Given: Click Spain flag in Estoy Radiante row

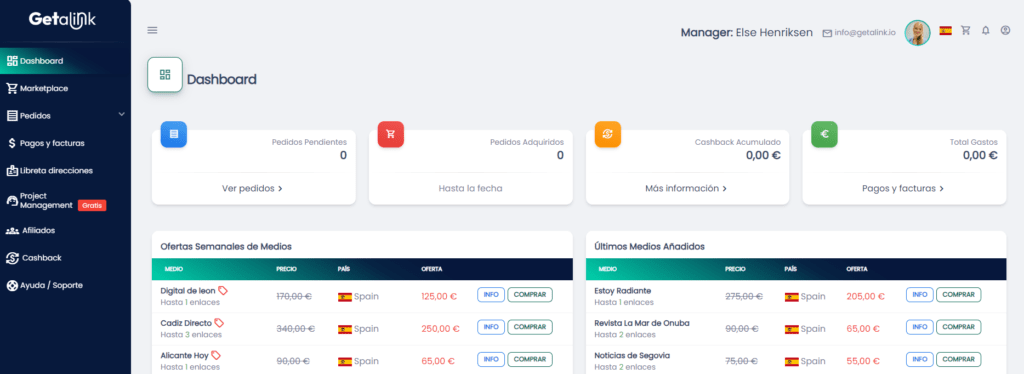Looking at the screenshot, I should 792,297.
